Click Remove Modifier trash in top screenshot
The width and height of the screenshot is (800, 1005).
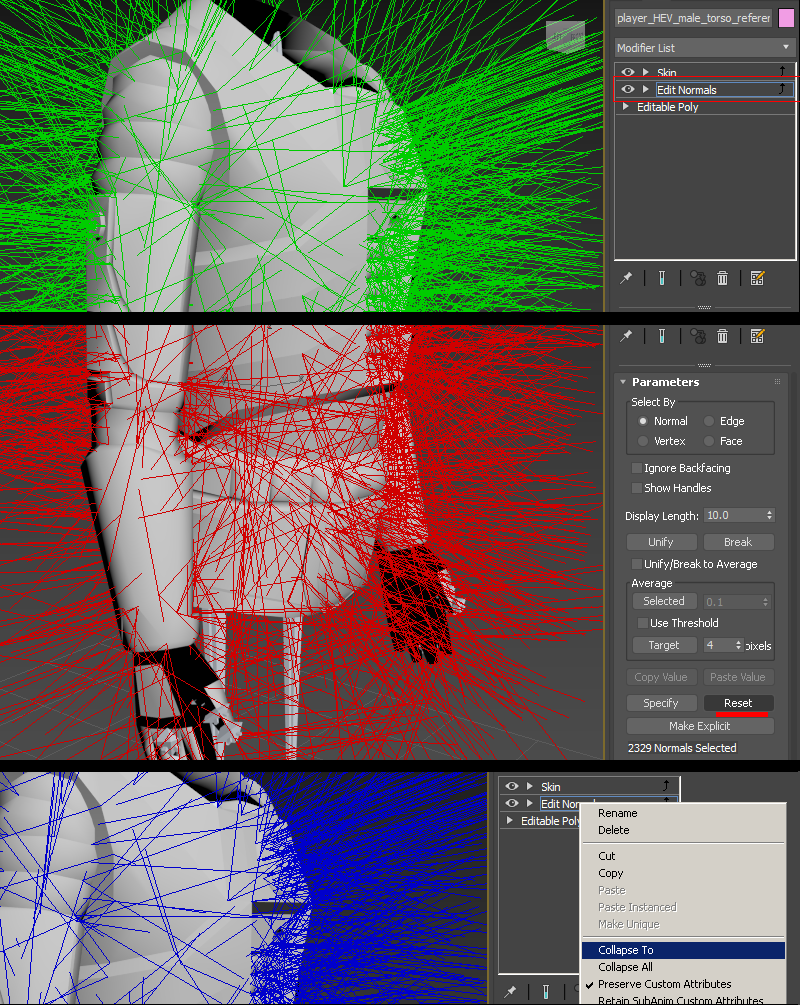coord(722,278)
